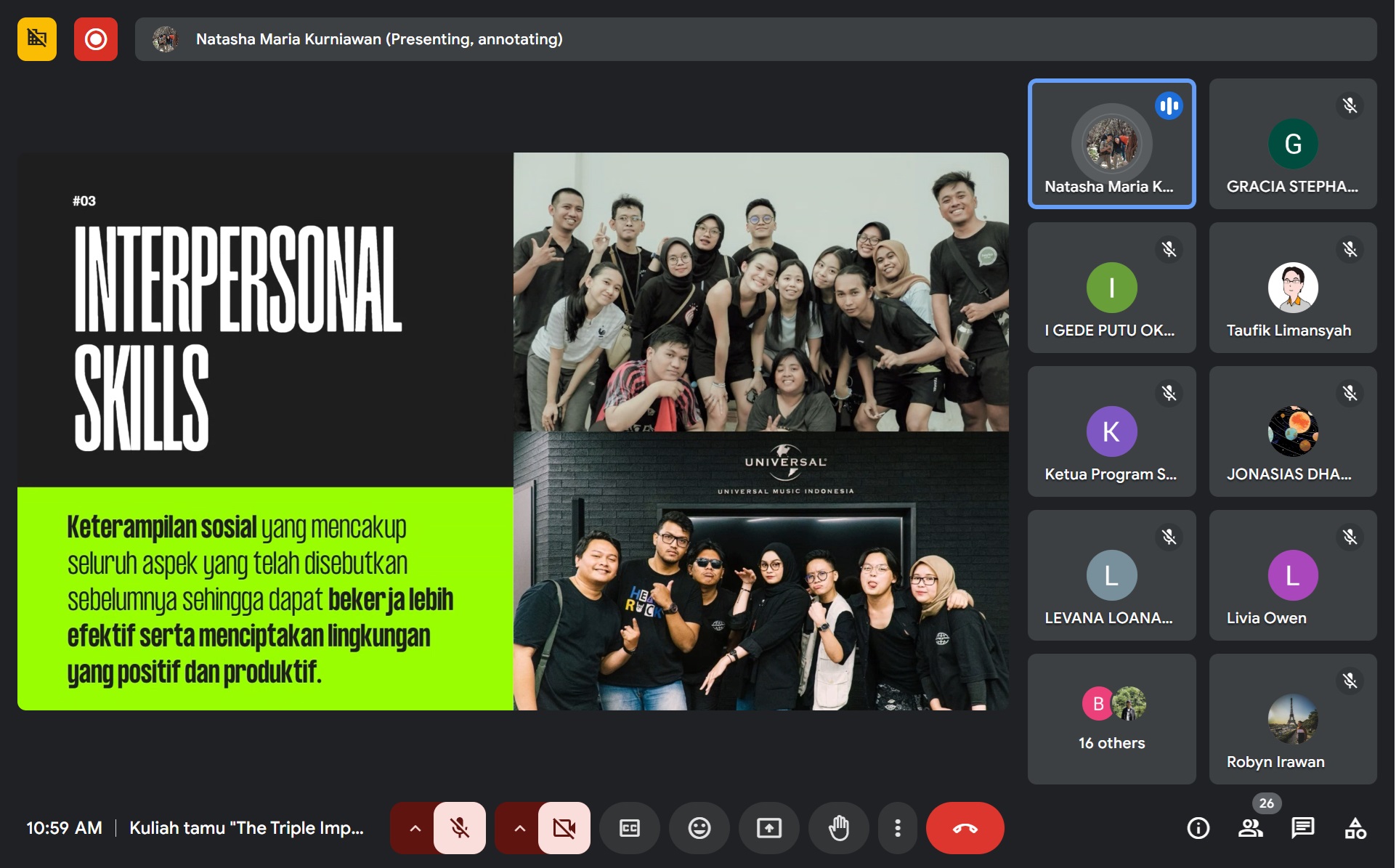Click the Interpersonal Skills shared slide
The image size is (1396, 868).
[513, 431]
